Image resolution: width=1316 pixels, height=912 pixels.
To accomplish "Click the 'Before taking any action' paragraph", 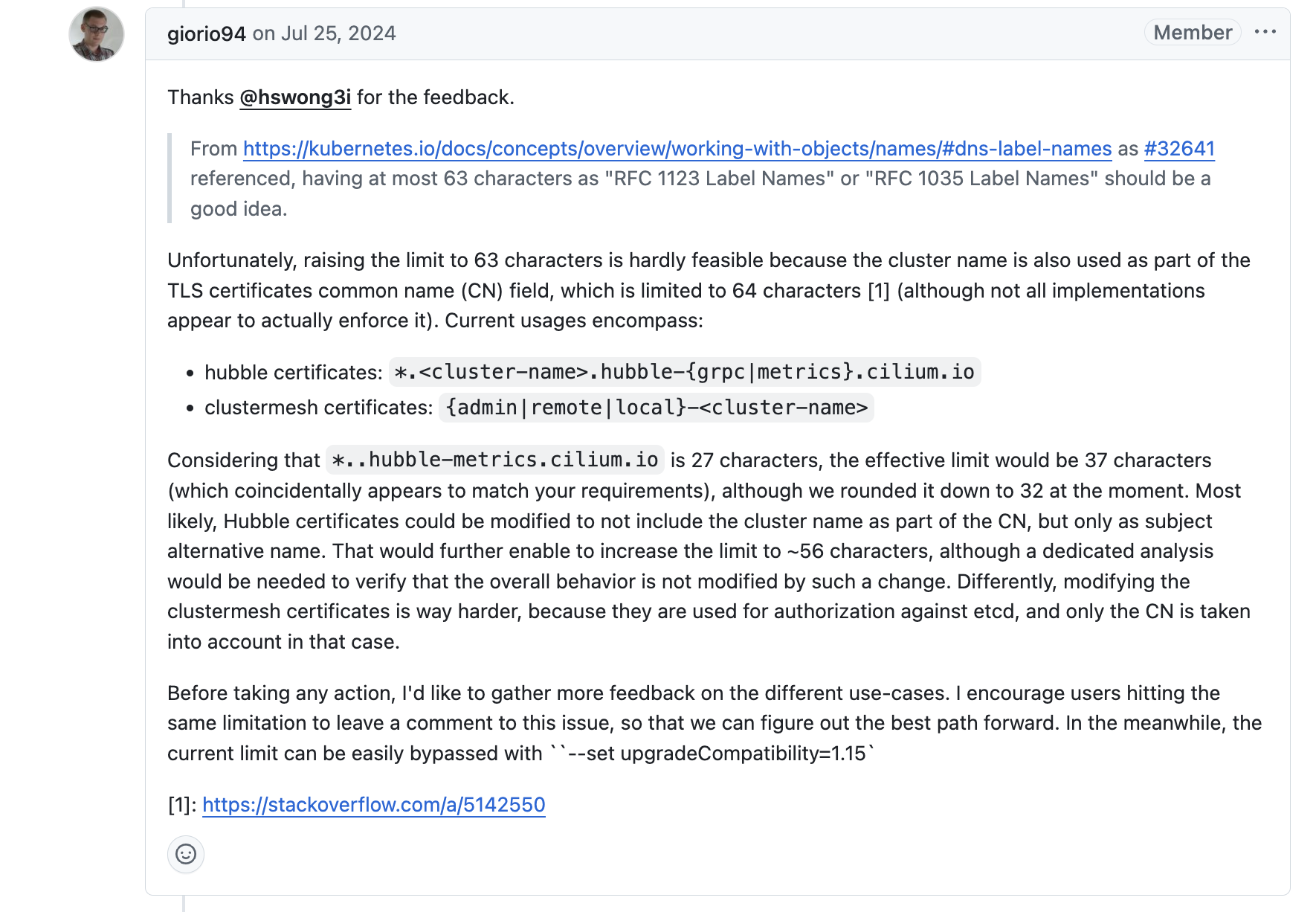I will (x=715, y=723).
